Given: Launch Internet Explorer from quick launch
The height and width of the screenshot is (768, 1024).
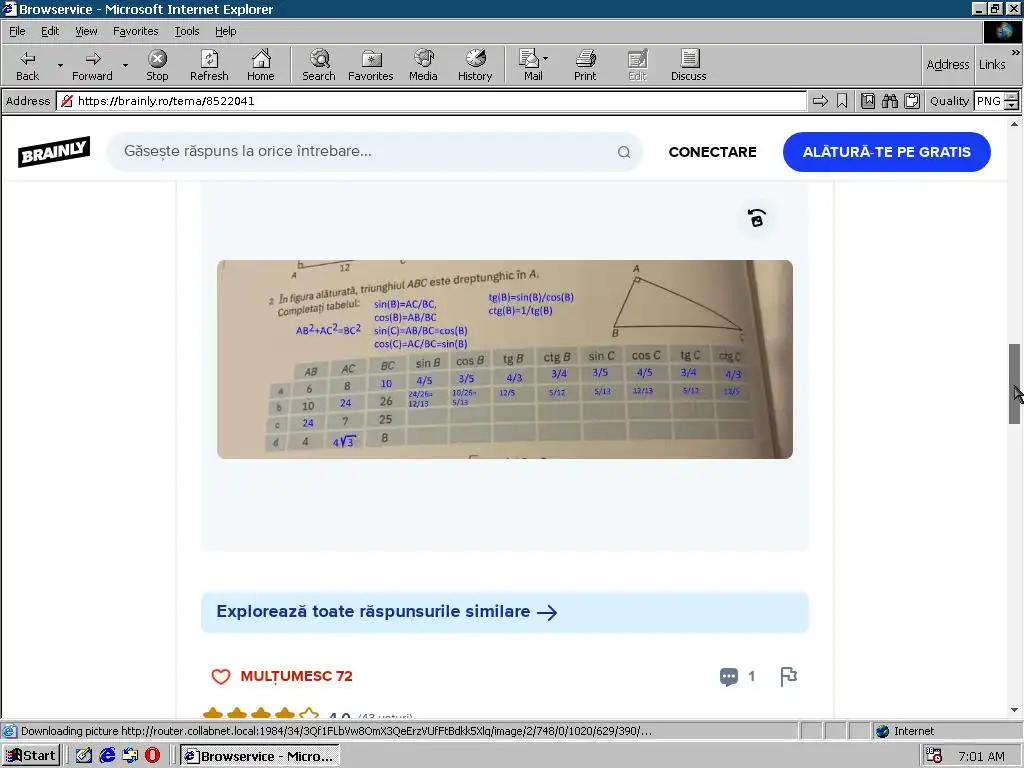Looking at the screenshot, I should tap(107, 756).
